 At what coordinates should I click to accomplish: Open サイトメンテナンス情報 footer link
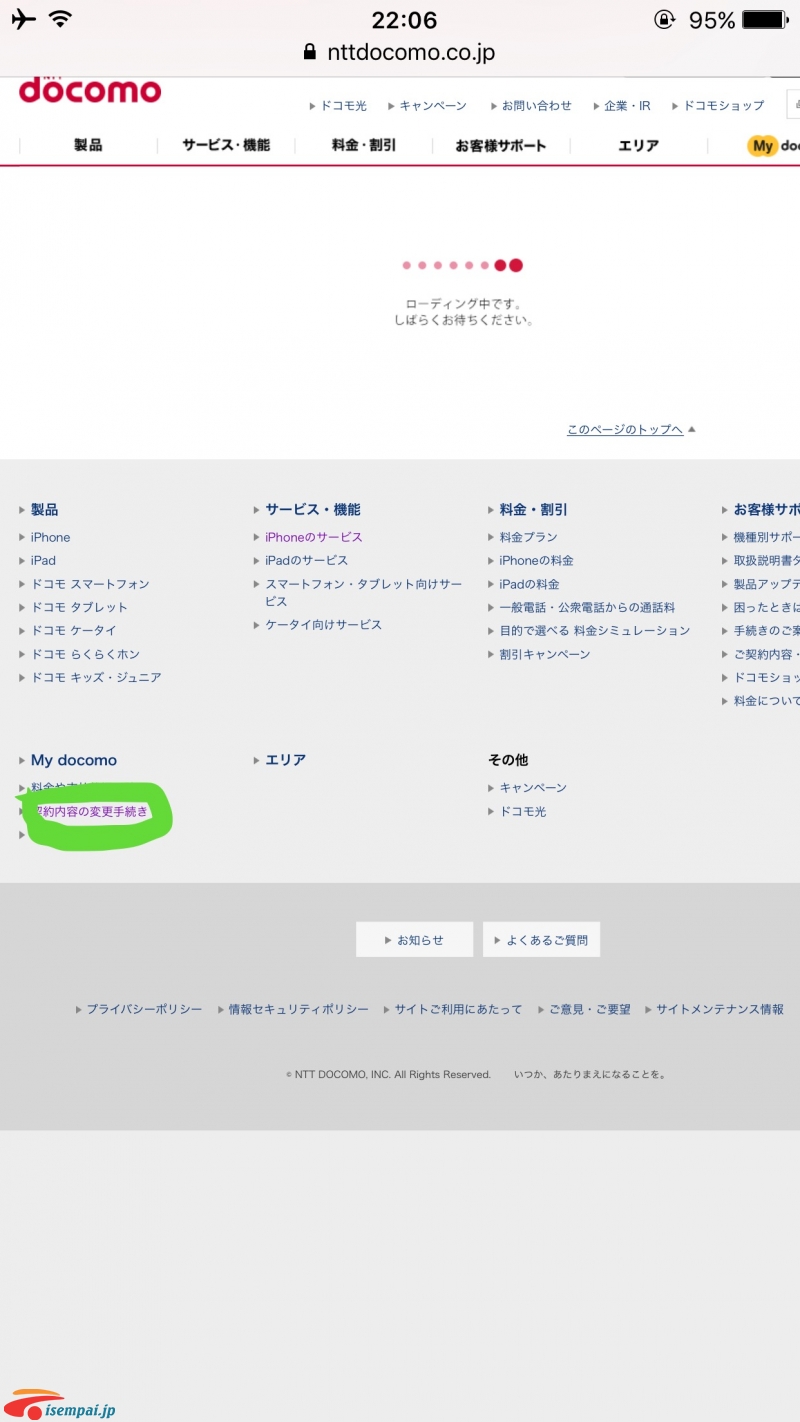click(720, 1010)
